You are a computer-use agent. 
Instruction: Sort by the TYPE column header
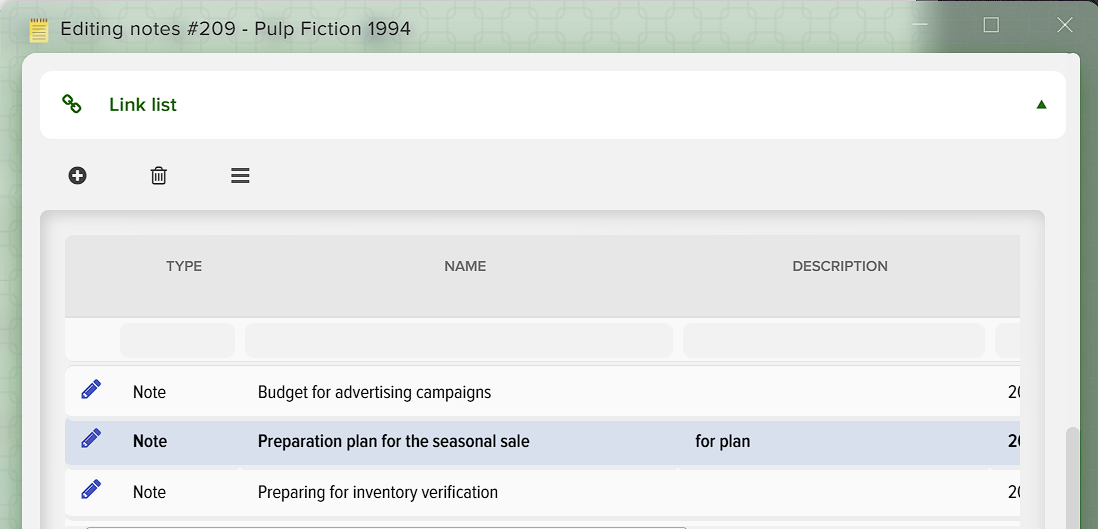tap(184, 266)
